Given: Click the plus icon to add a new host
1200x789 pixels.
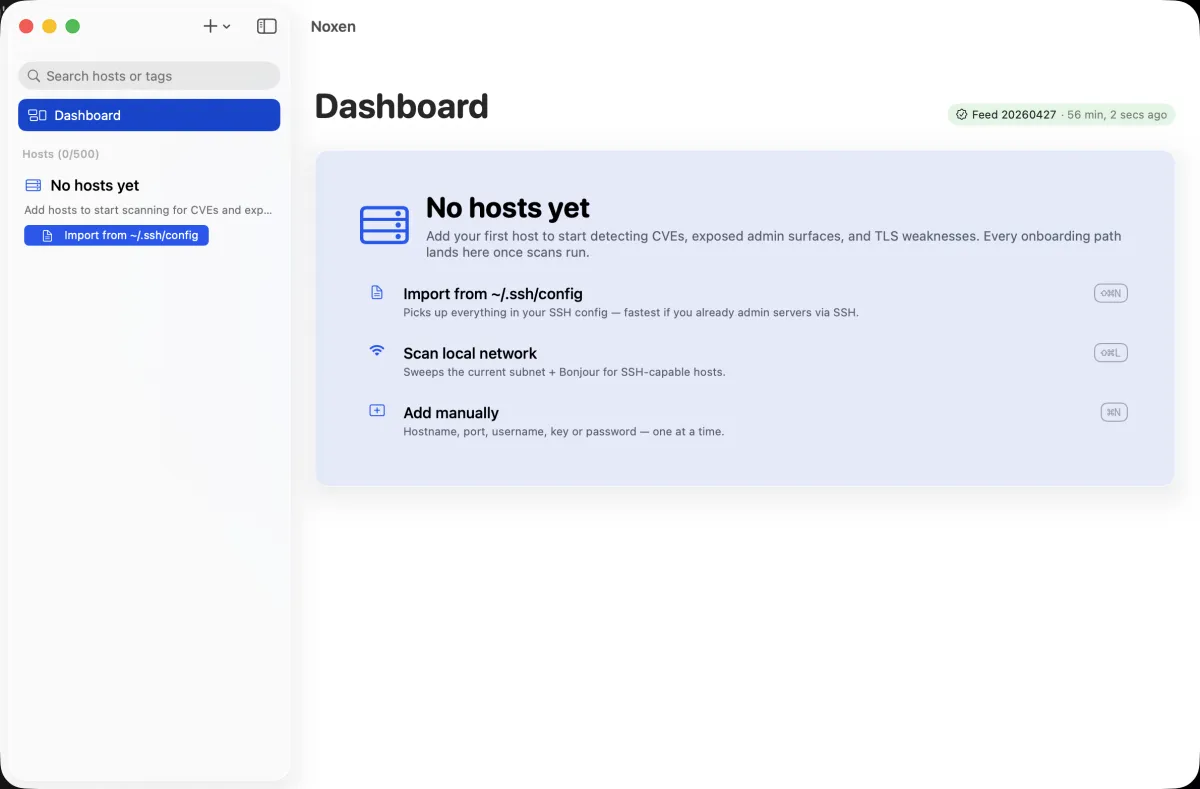Looking at the screenshot, I should pyautogui.click(x=209, y=26).
